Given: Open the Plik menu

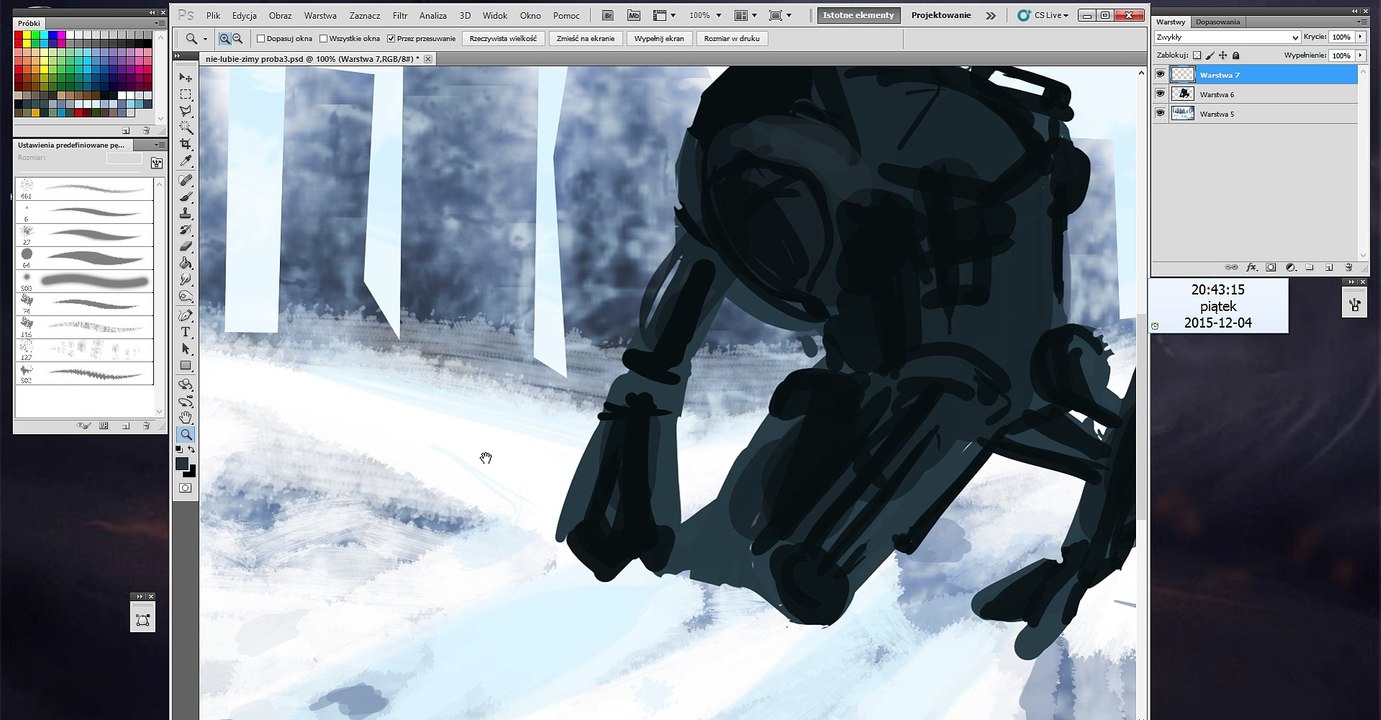Looking at the screenshot, I should (x=213, y=15).
